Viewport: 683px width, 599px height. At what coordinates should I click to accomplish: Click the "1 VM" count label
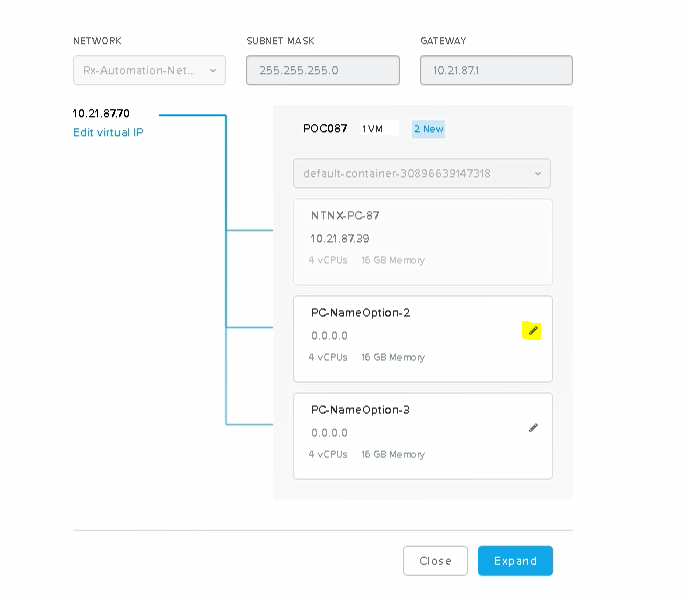click(372, 129)
